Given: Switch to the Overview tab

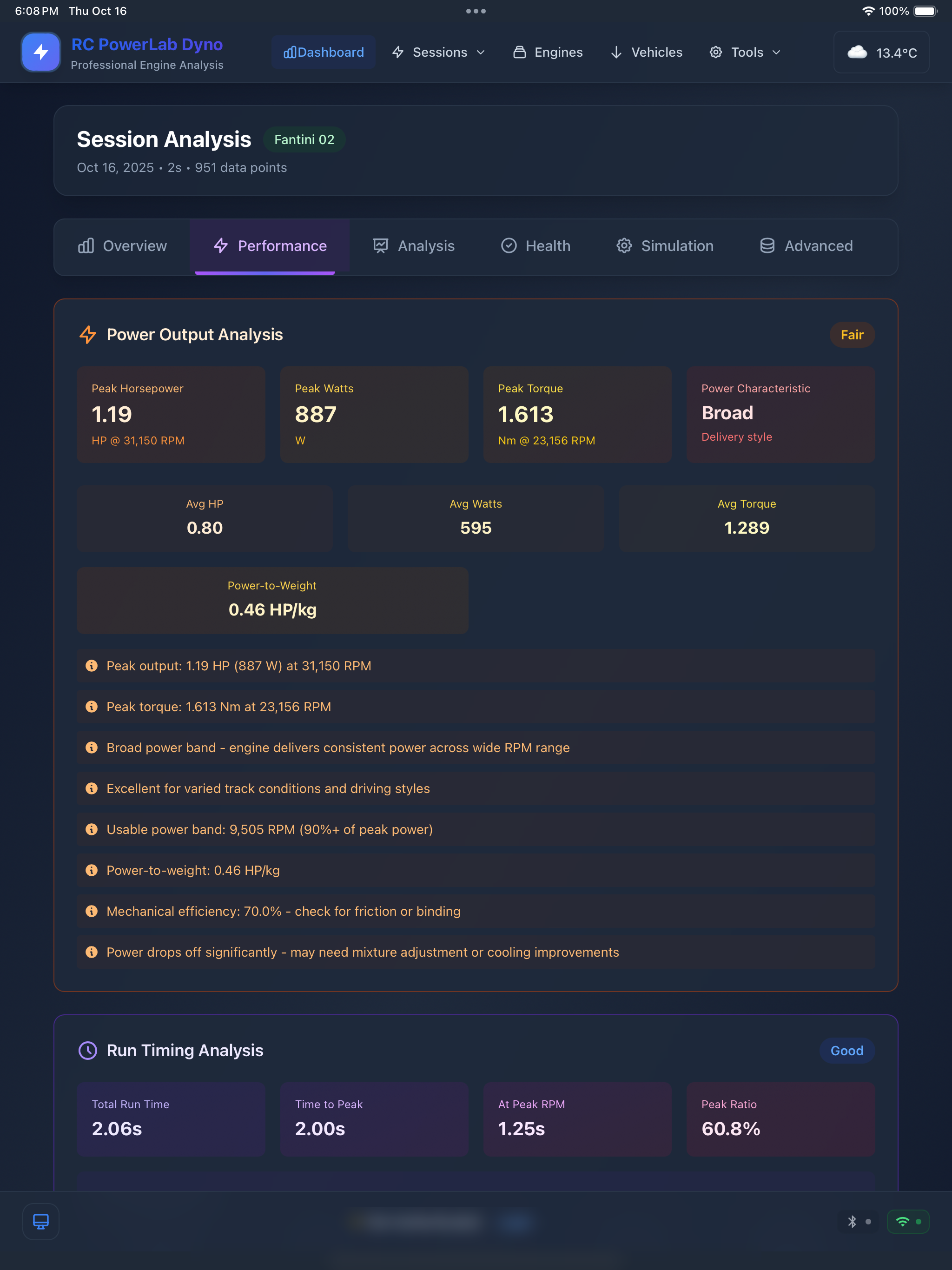Looking at the screenshot, I should click(122, 246).
